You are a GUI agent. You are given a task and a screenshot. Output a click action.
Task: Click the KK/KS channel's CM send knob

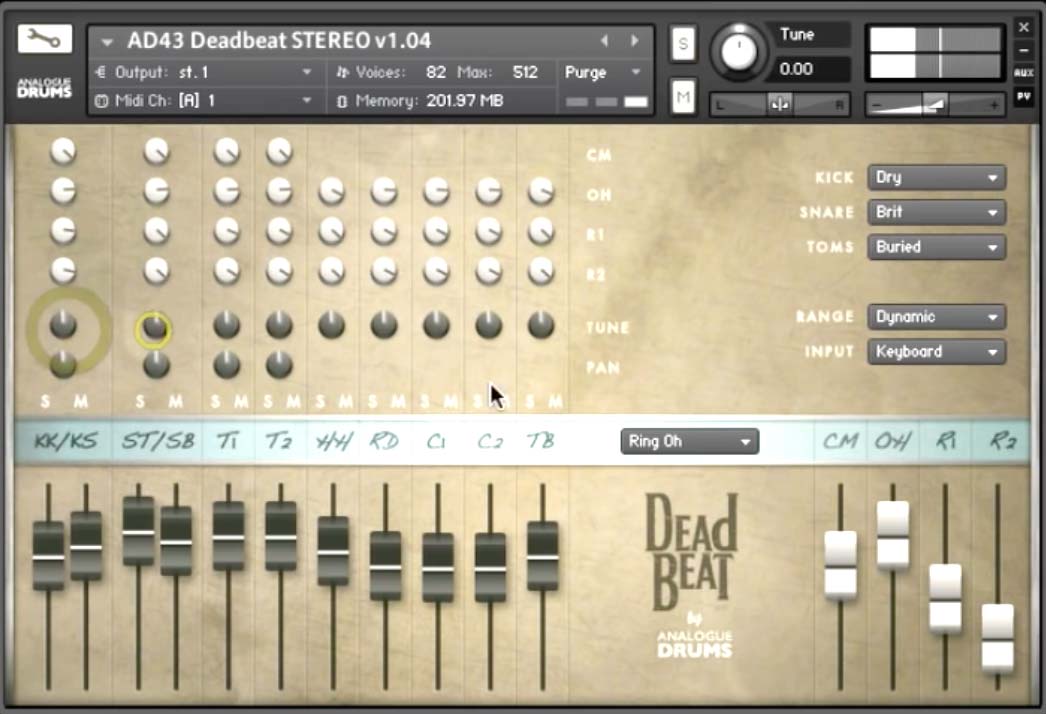tap(63, 152)
